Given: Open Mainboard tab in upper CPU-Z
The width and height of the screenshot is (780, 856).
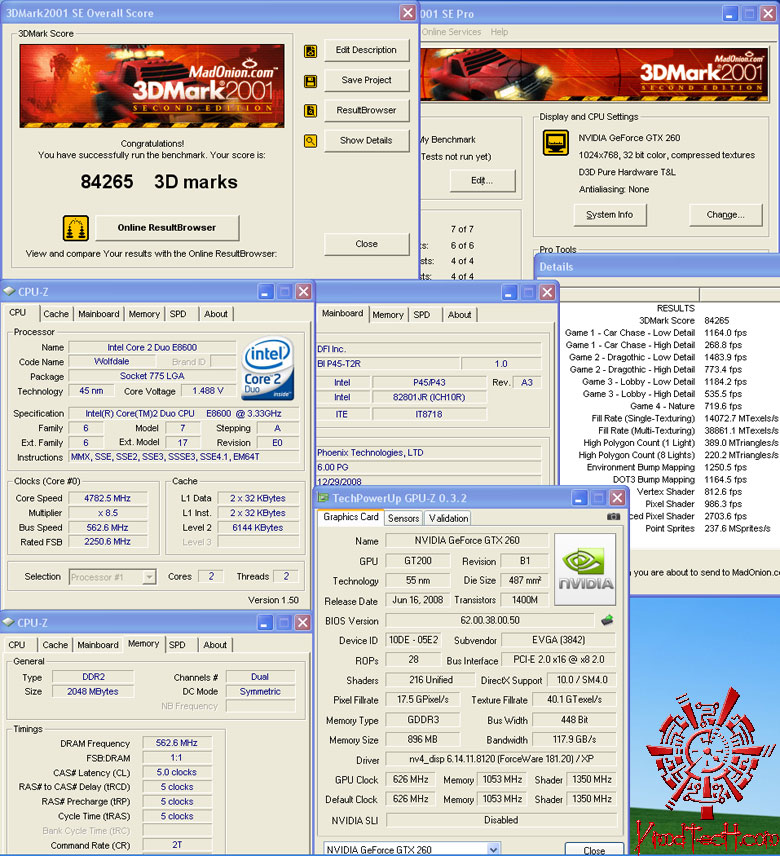Looking at the screenshot, I should (x=98, y=314).
